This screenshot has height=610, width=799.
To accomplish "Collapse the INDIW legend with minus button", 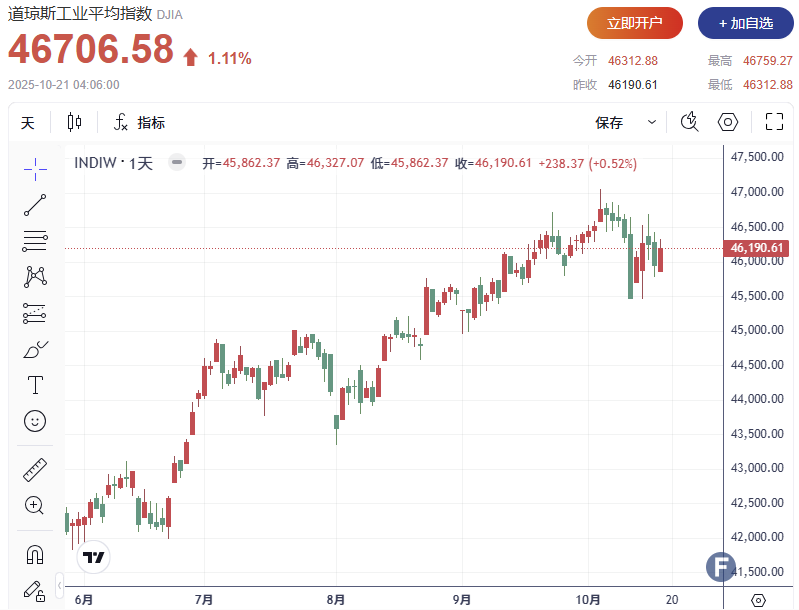I will pyautogui.click(x=177, y=163).
